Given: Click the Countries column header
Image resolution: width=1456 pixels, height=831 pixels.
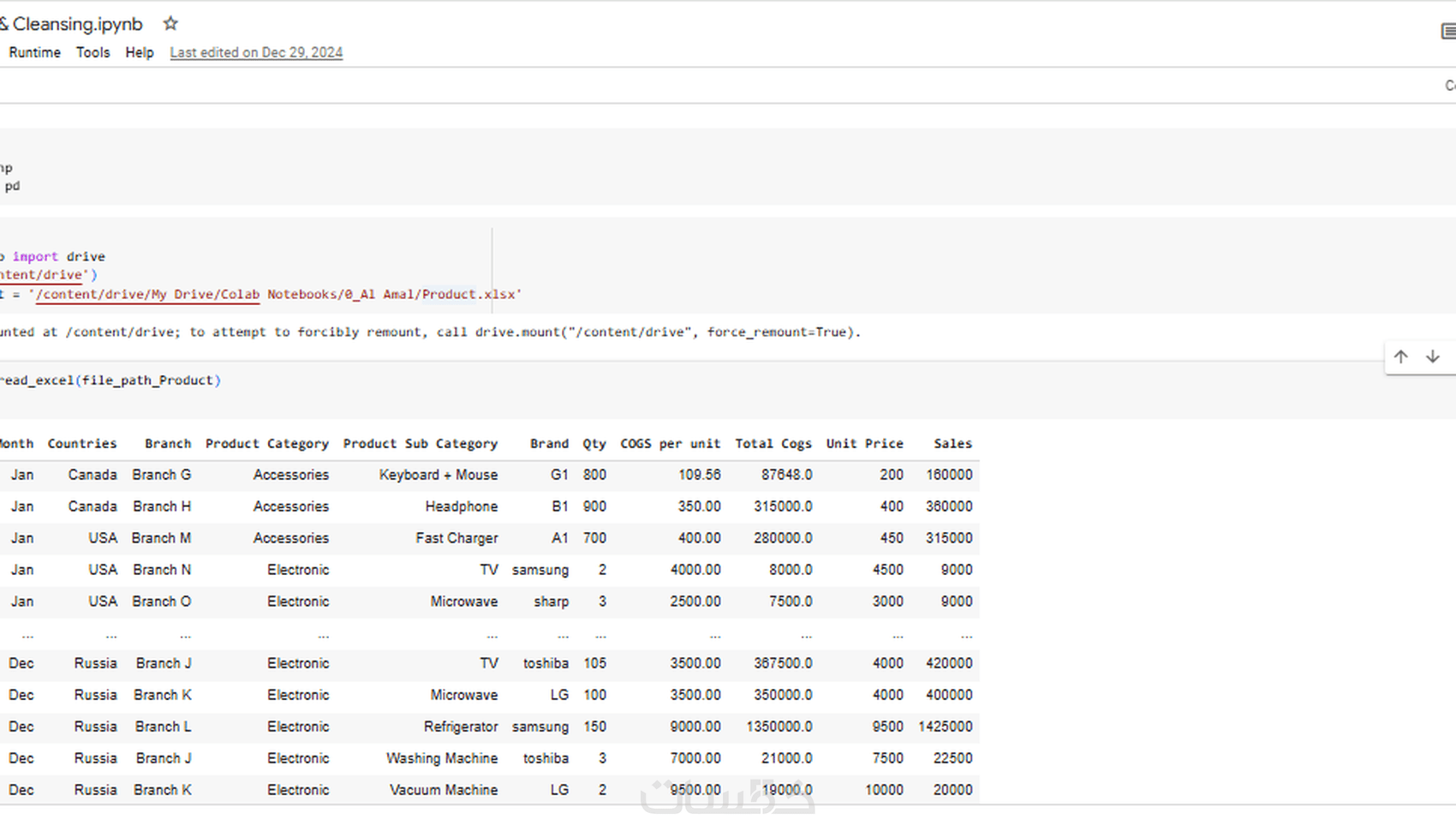Looking at the screenshot, I should (x=82, y=443).
